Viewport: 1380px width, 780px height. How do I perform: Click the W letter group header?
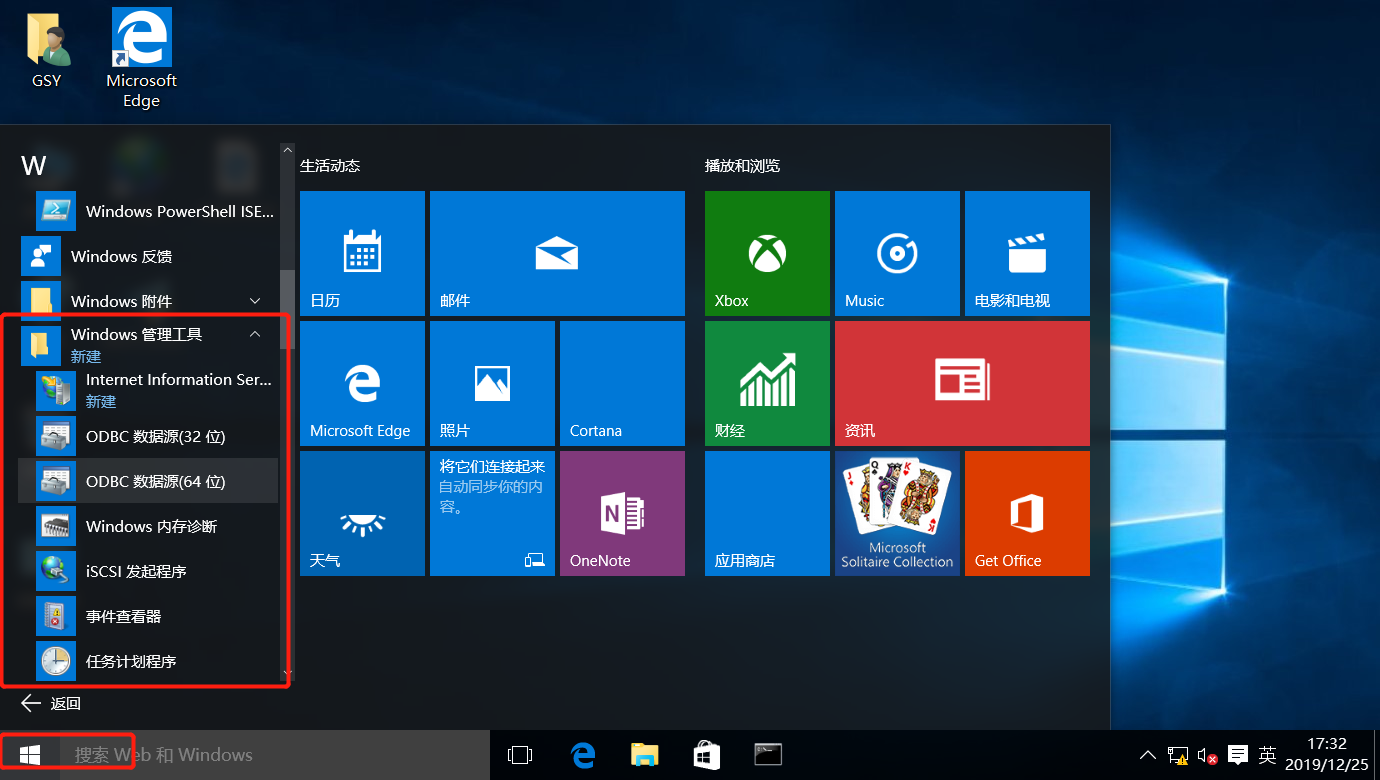tap(34, 165)
